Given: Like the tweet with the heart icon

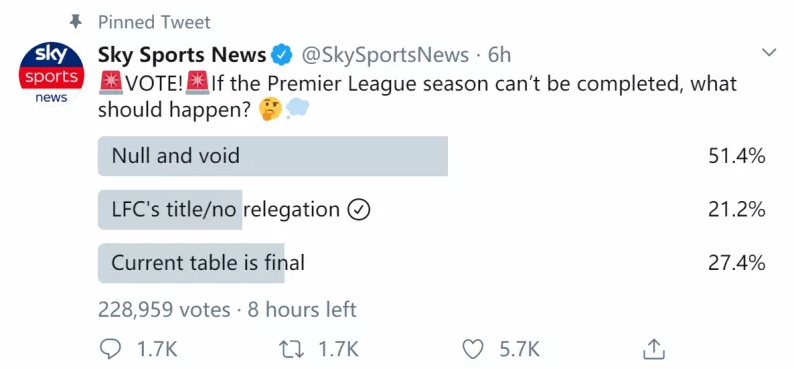Looking at the screenshot, I should [473, 349].
